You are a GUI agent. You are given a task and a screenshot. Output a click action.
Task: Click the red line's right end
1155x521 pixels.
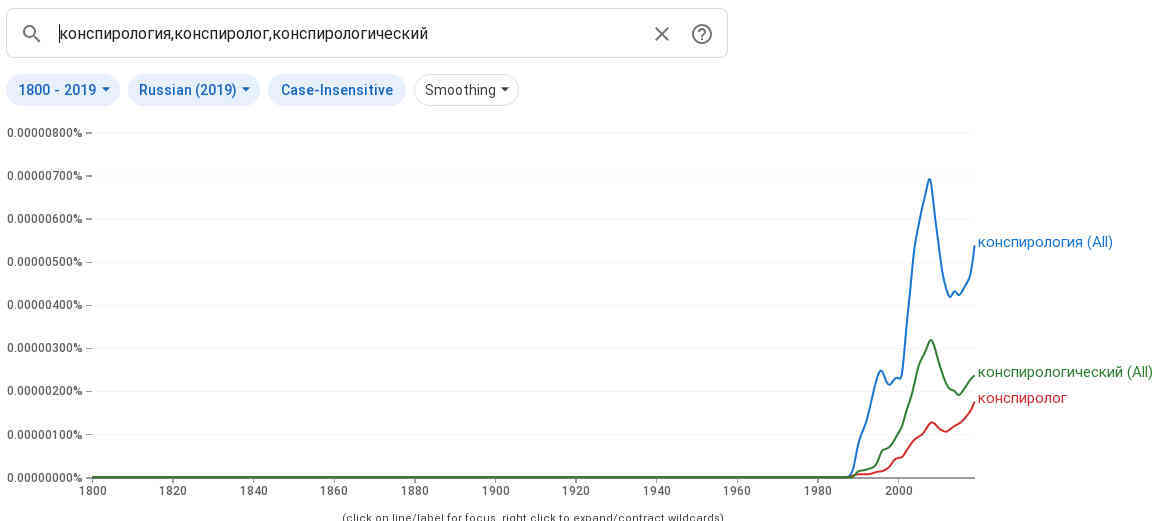973,403
